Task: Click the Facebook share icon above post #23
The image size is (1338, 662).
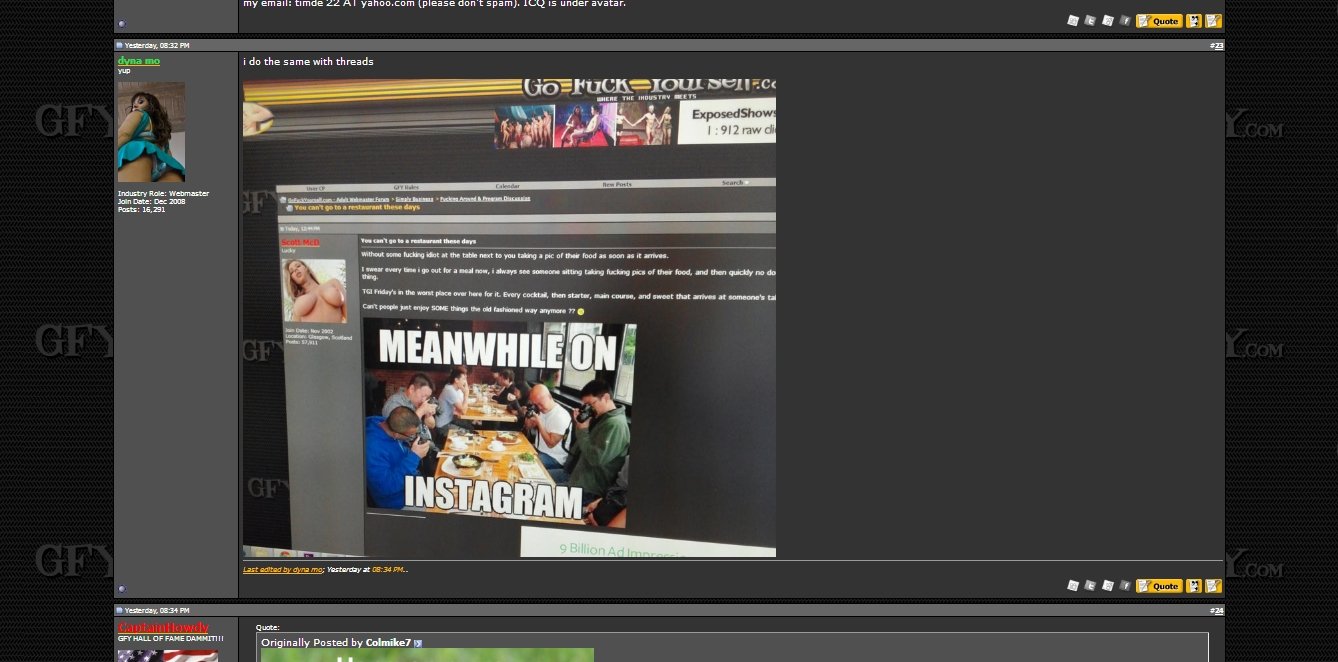Action: pos(1125,21)
